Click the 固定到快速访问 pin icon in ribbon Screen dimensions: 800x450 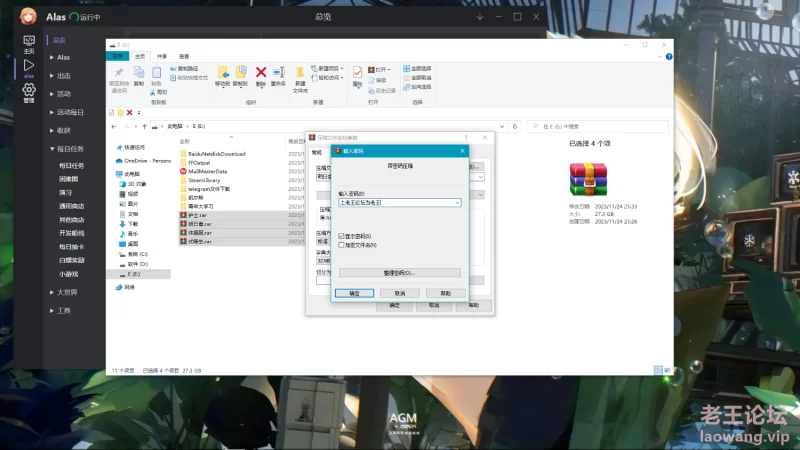(119, 72)
